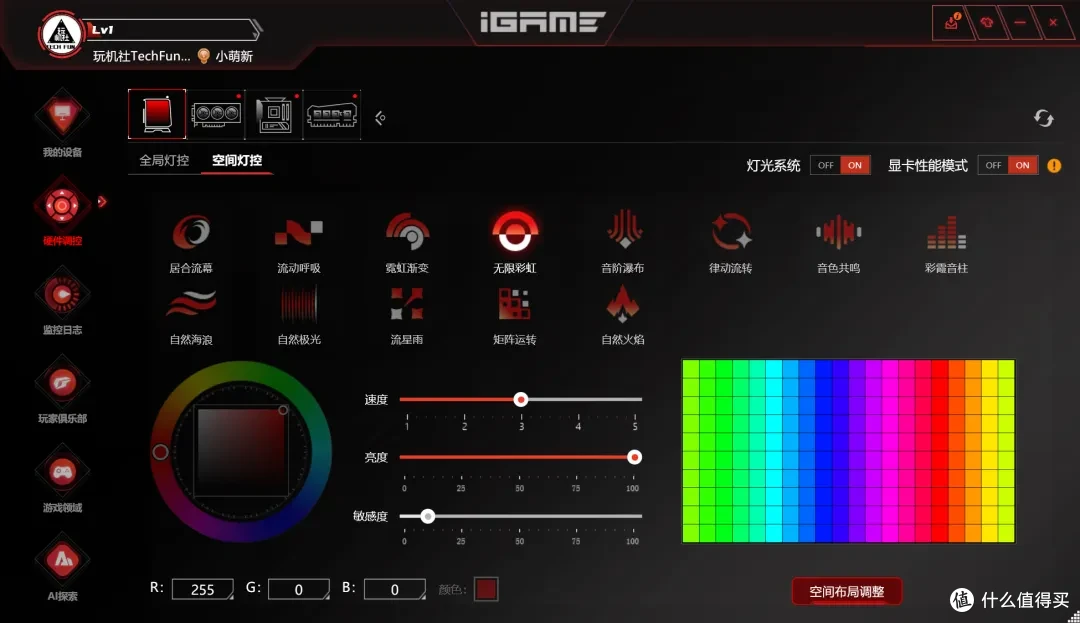
Task: Click the Lv1 level progress bar
Action: pyautogui.click(x=172, y=30)
